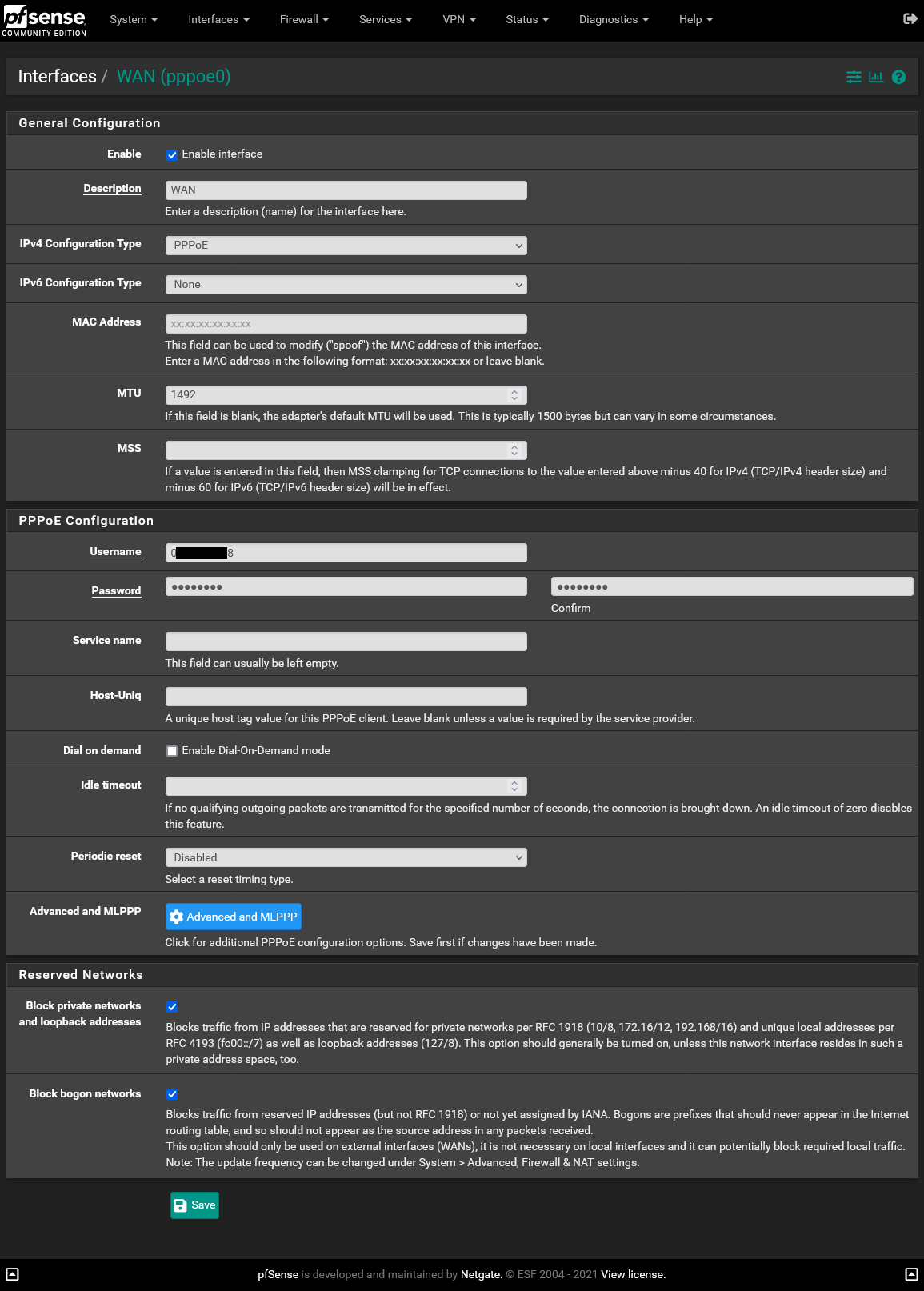The width and height of the screenshot is (924, 1291).
Task: Click the bottom-right footer toggle icon
Action: (x=911, y=1274)
